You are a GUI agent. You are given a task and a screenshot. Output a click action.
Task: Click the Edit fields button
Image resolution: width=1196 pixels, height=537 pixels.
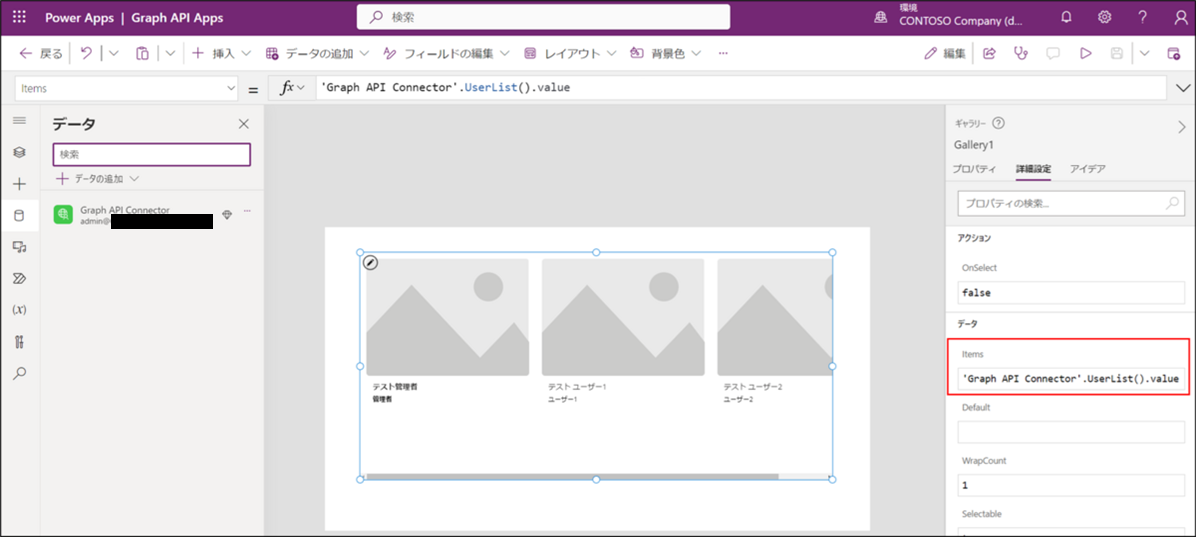446,53
